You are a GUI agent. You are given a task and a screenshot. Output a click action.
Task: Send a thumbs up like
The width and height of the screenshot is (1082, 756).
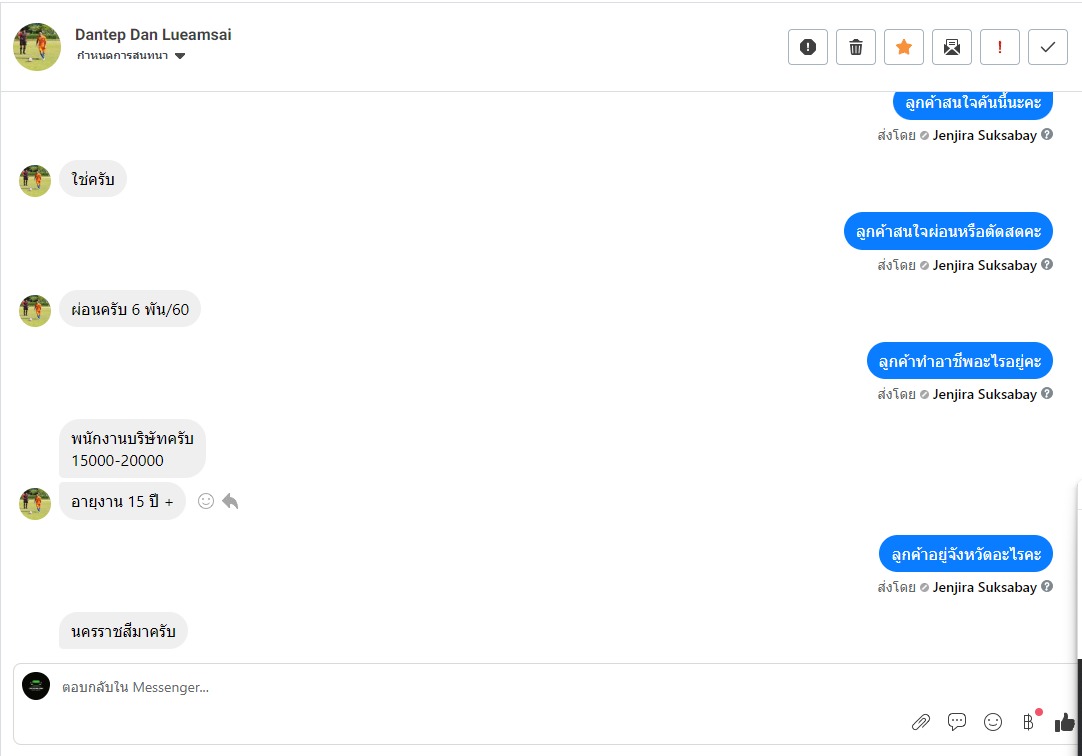click(1065, 722)
